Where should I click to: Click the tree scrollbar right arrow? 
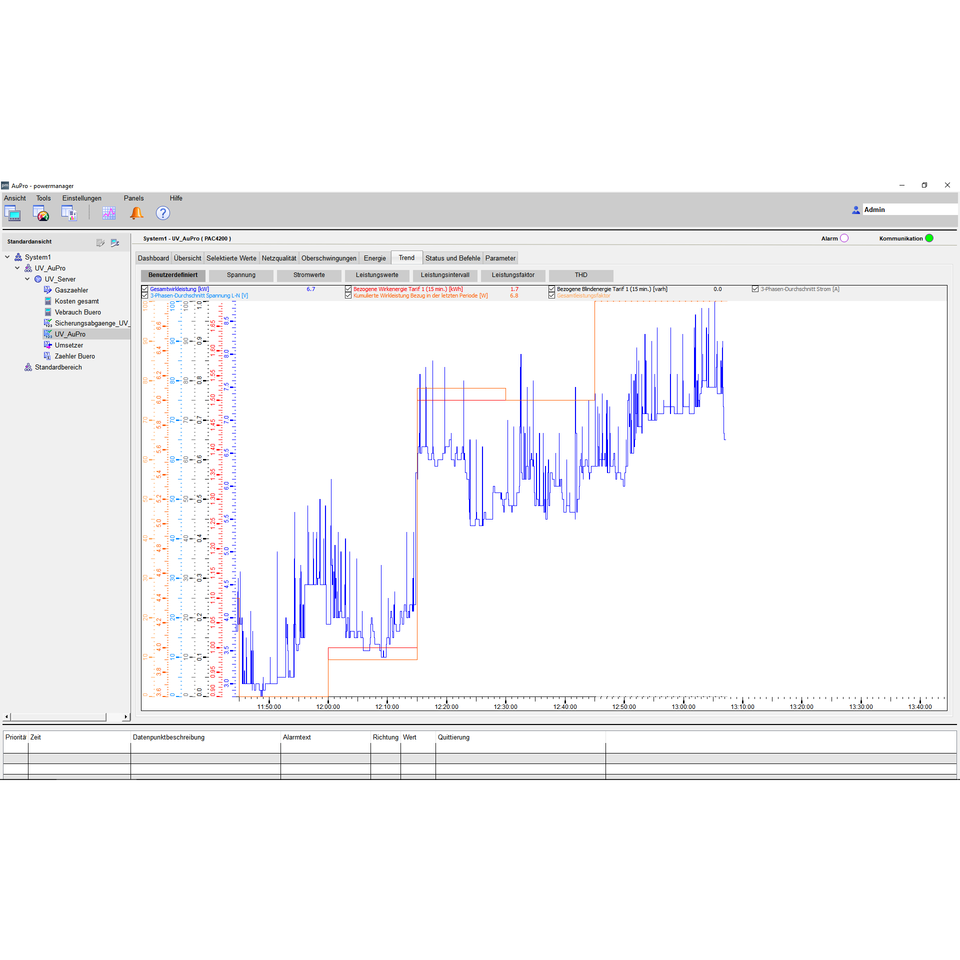126,716
